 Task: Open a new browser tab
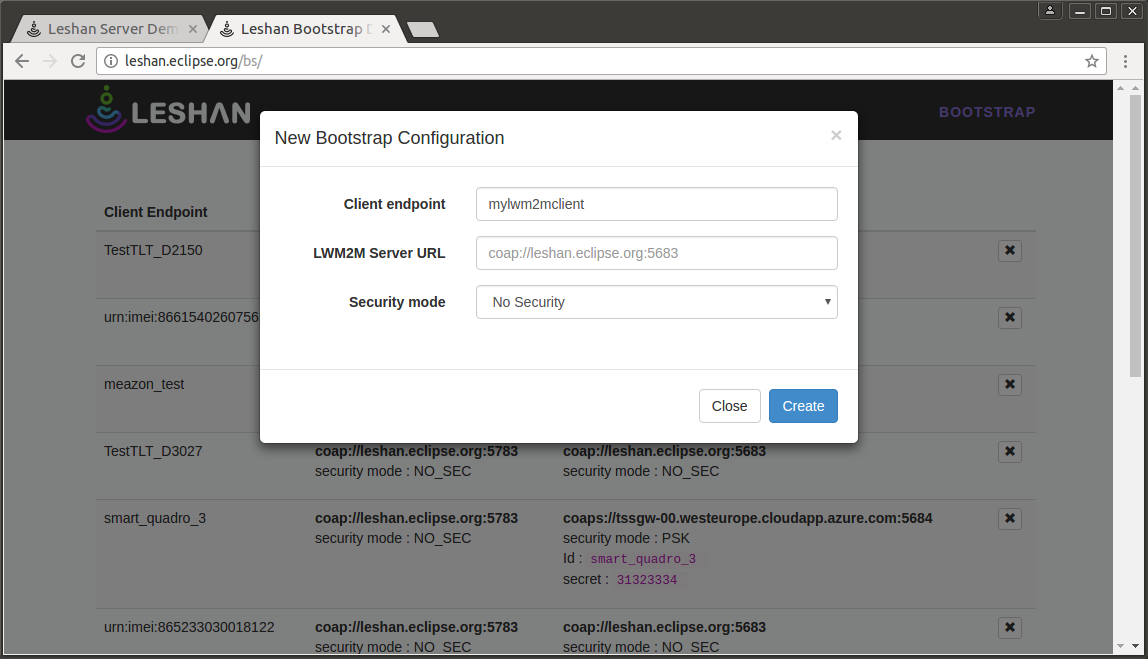pos(422,29)
